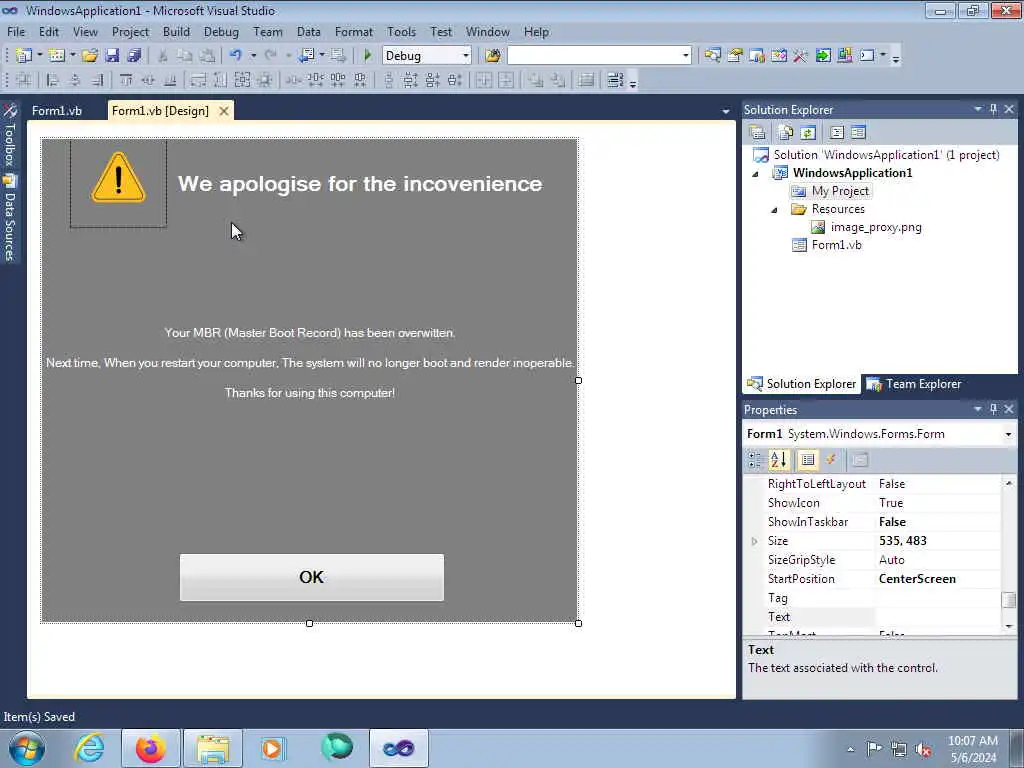Refresh the Solution Explorer
This screenshot has height=768, width=1024.
click(808, 133)
